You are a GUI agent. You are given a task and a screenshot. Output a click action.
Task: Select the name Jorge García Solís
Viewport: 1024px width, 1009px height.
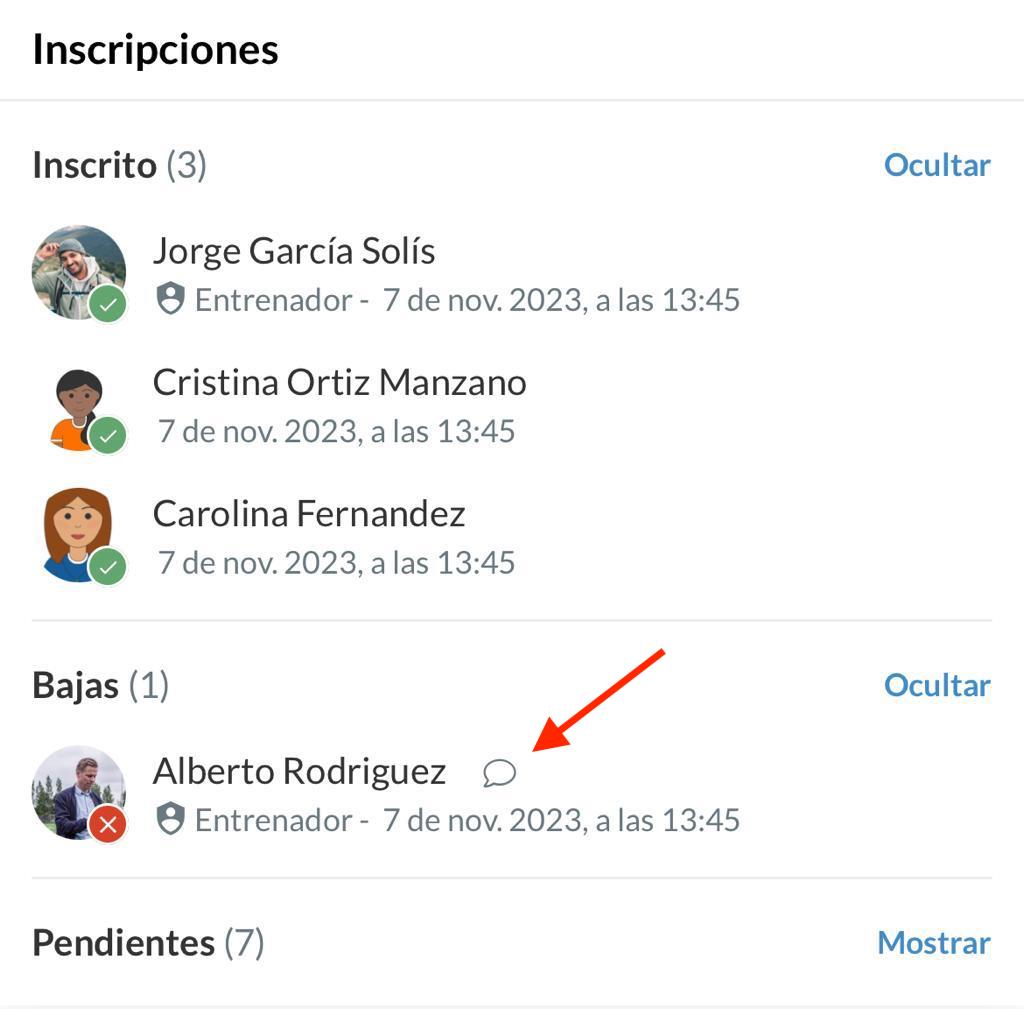(x=294, y=251)
